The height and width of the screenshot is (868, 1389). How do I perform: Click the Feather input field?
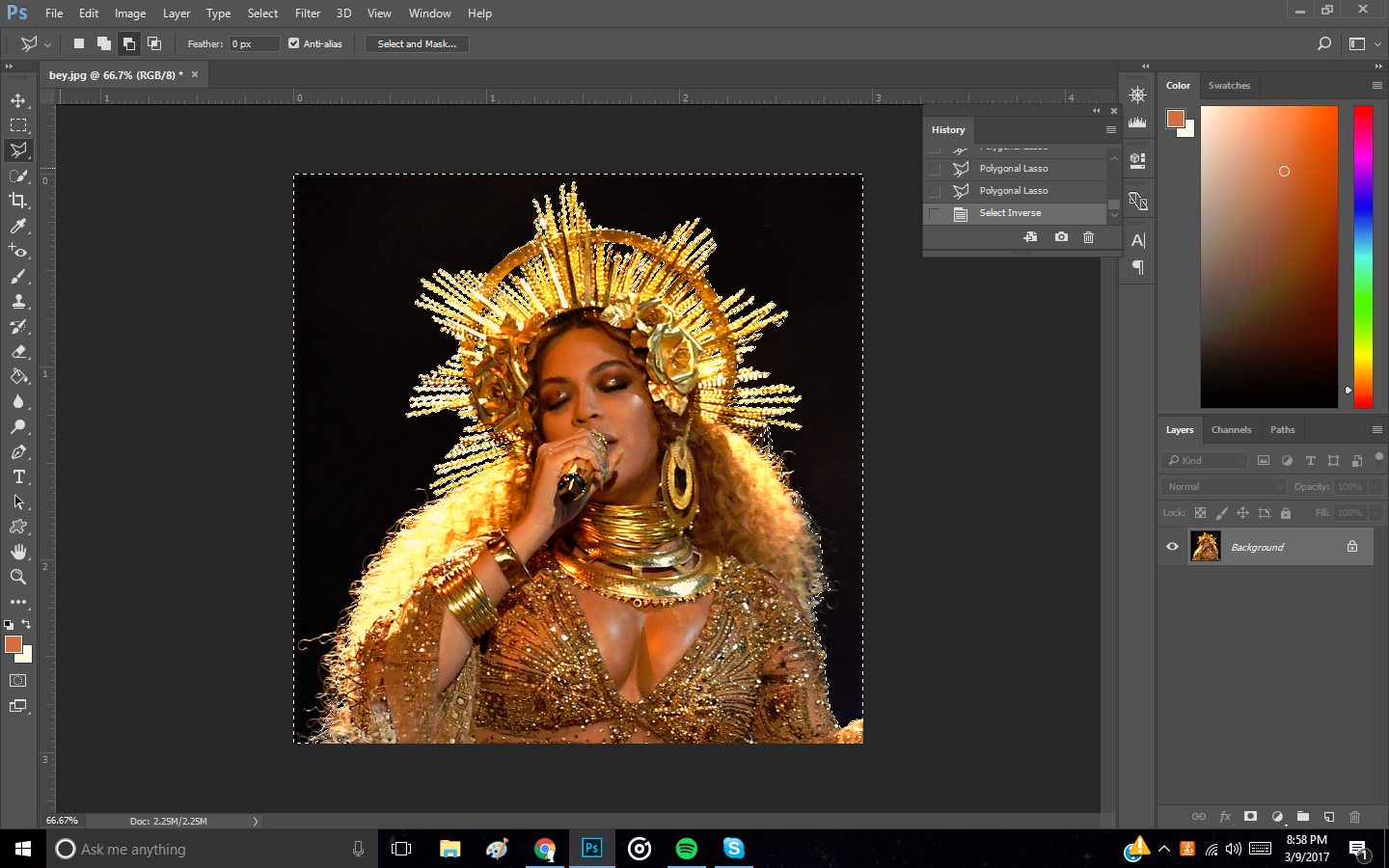(x=254, y=43)
